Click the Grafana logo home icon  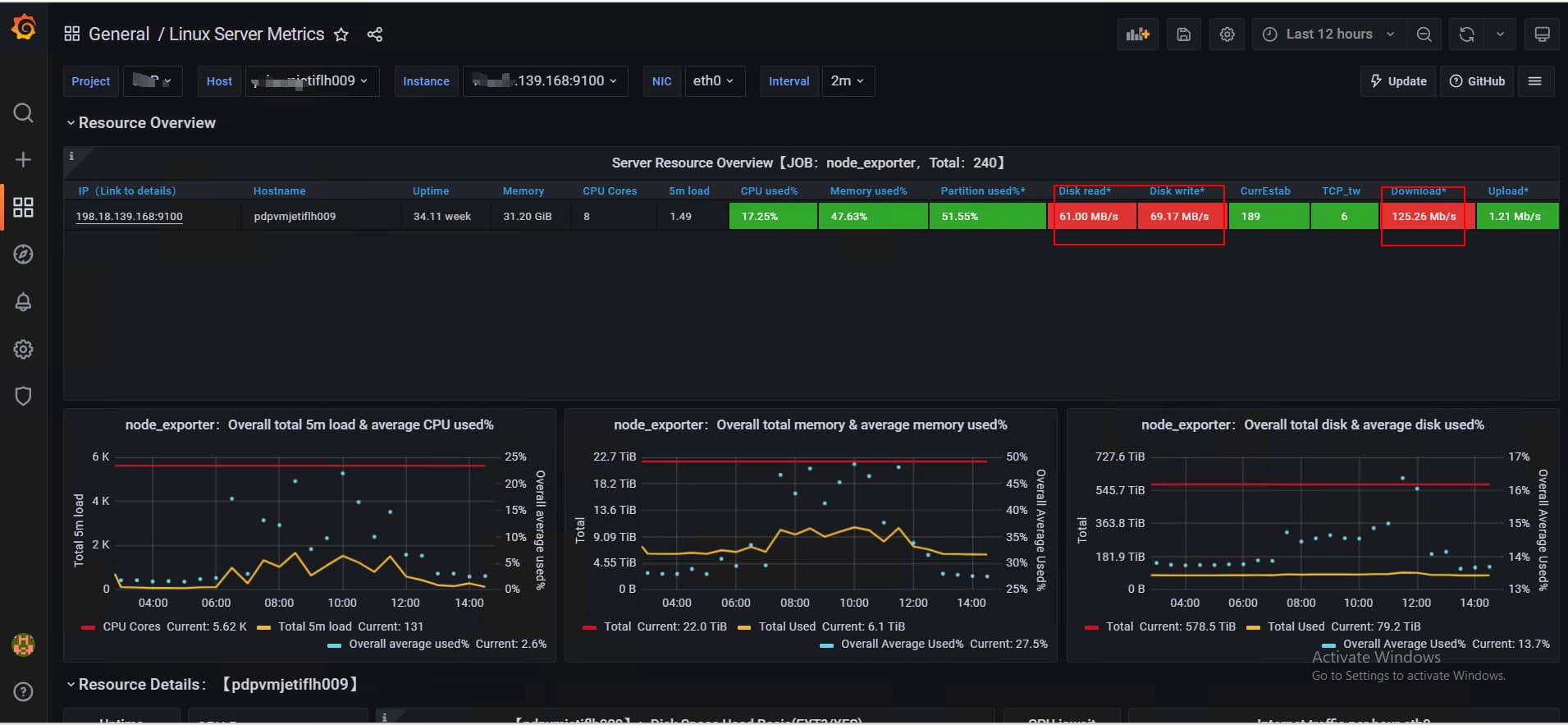pyautogui.click(x=23, y=28)
